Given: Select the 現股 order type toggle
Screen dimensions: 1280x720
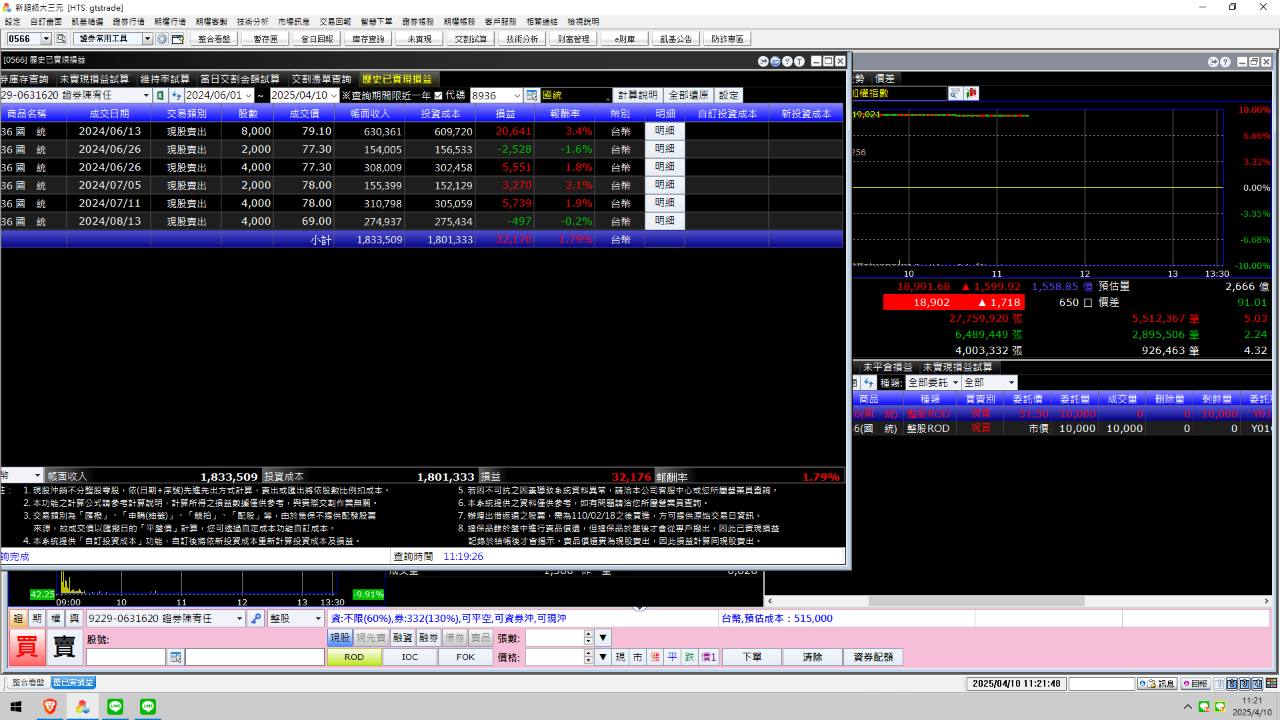Looking at the screenshot, I should (x=340, y=638).
